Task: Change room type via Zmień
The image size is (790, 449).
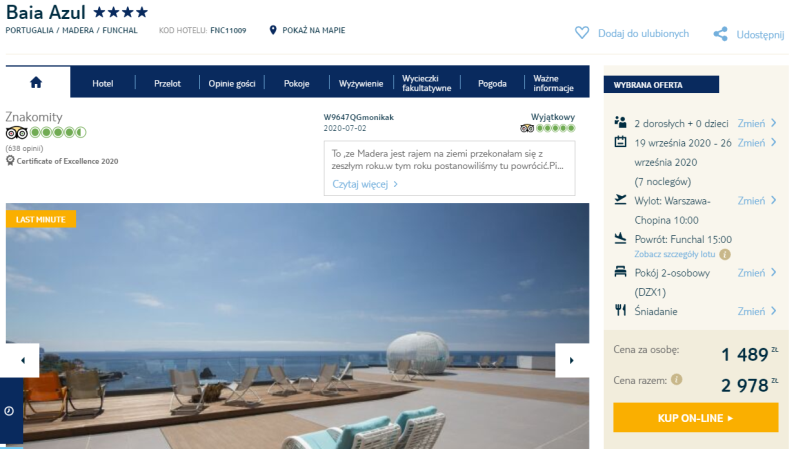Action: pyautogui.click(x=757, y=273)
